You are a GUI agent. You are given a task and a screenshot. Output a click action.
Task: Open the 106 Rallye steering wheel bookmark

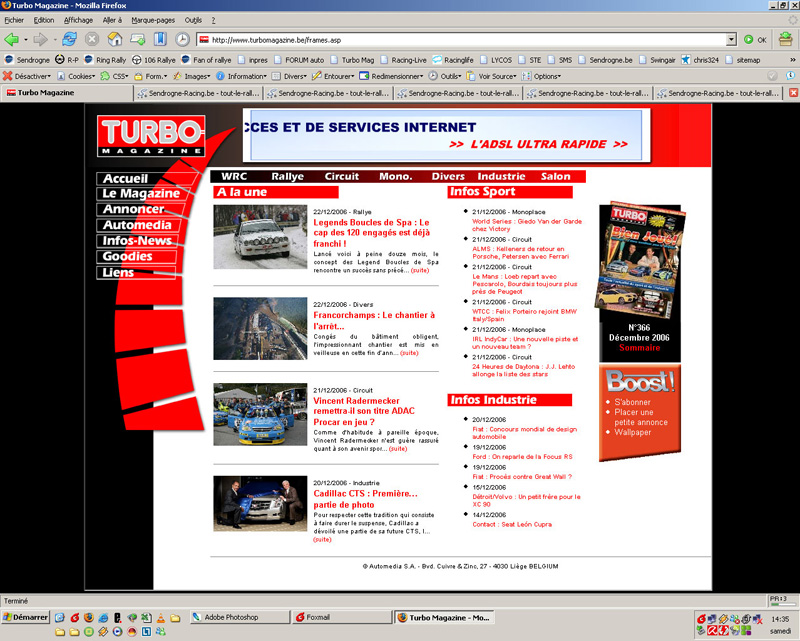[154, 60]
